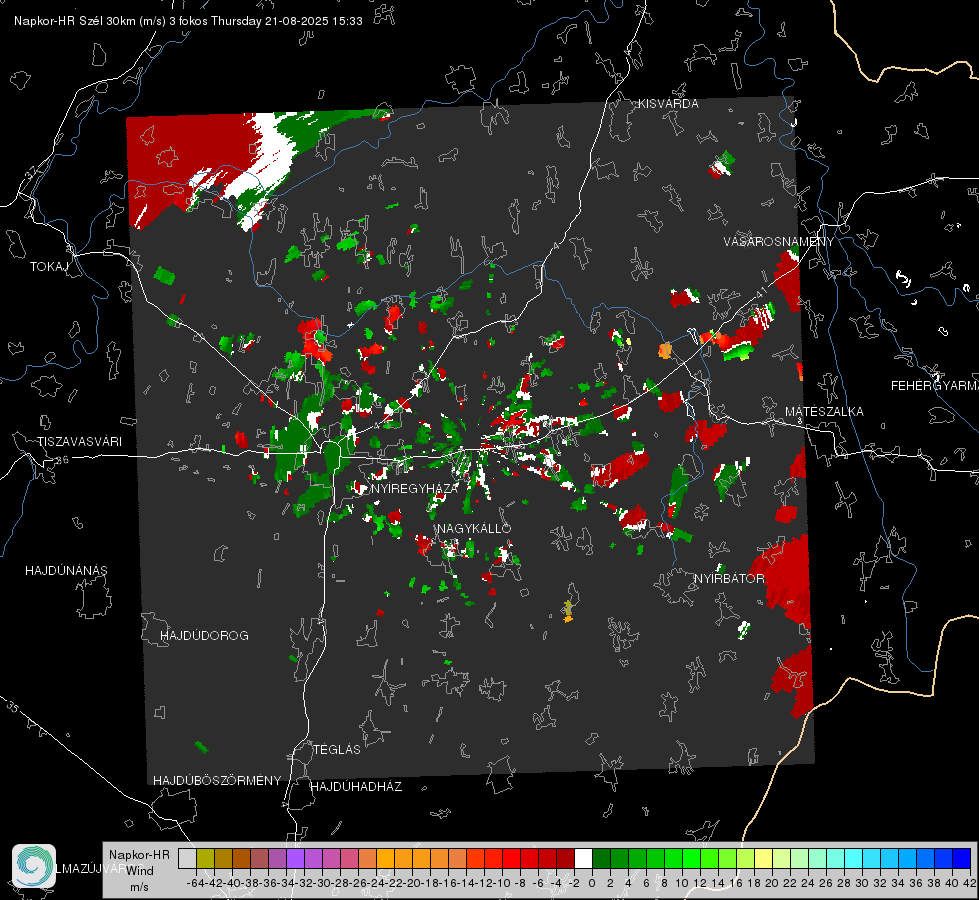The height and width of the screenshot is (900, 979).
Task: Pick the dark green swatch between 0 and 2
Action: [x=601, y=858]
